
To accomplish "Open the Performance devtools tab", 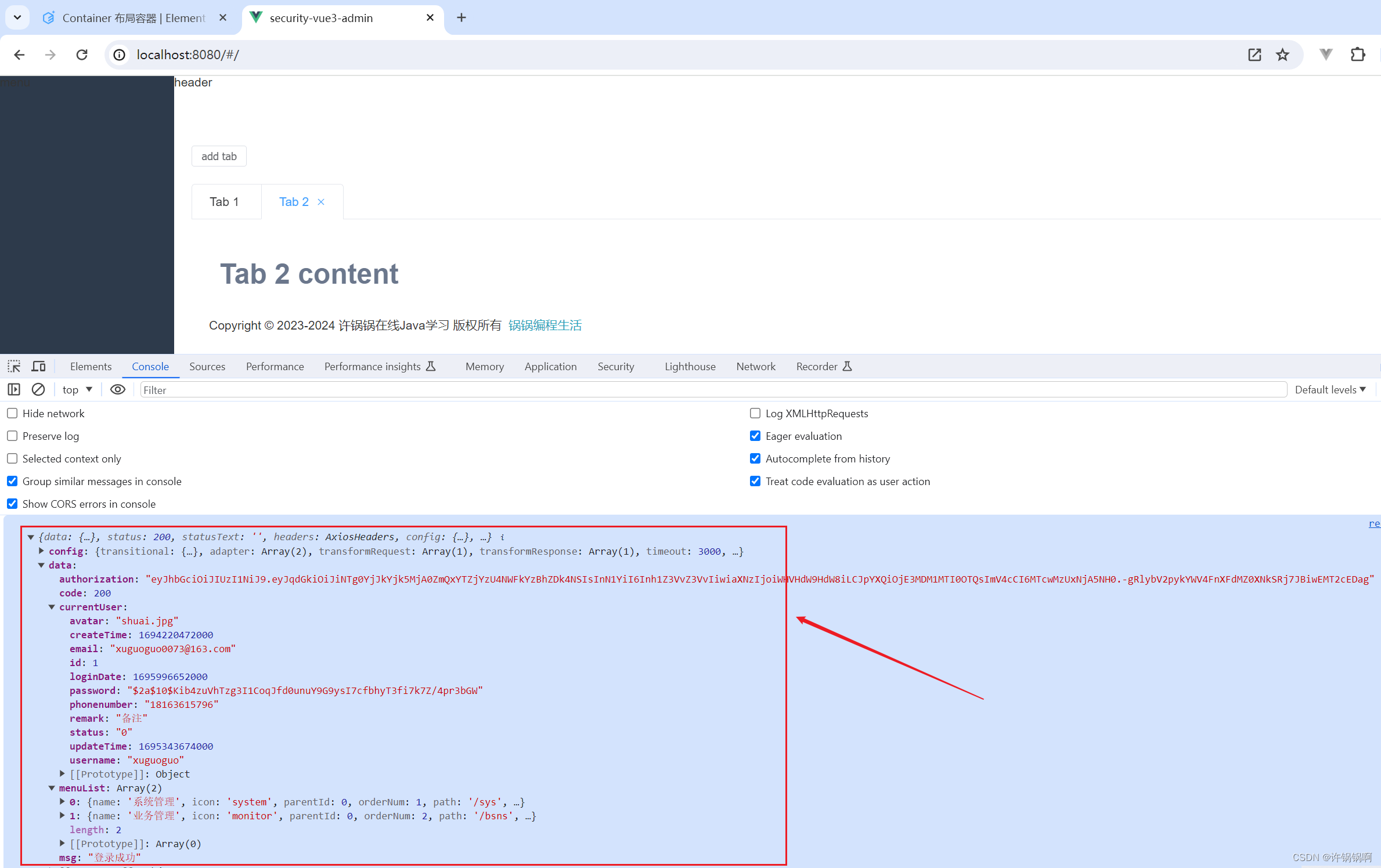I will [x=275, y=366].
